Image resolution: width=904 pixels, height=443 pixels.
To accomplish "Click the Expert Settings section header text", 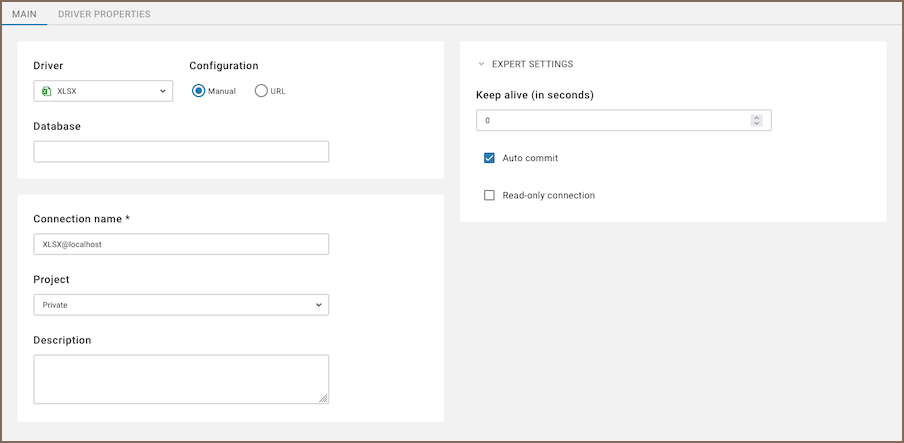I will point(532,64).
